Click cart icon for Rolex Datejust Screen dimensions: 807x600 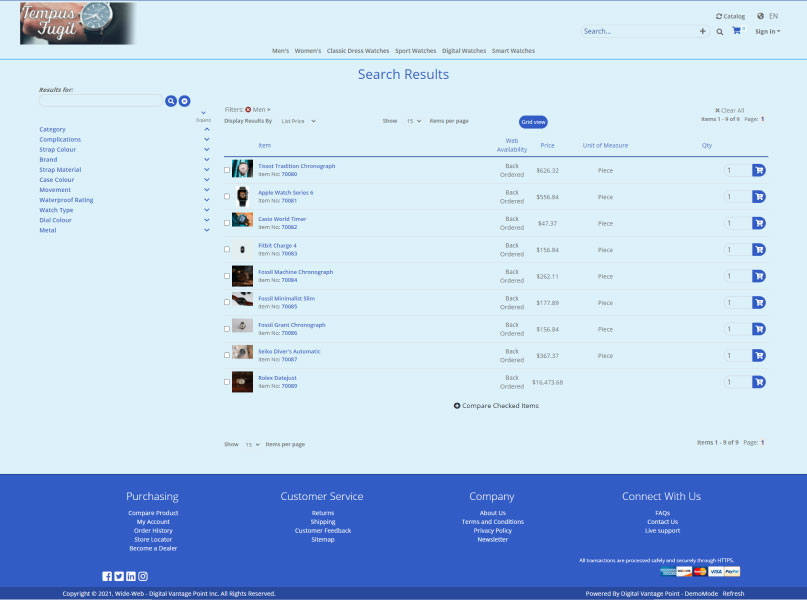point(759,382)
